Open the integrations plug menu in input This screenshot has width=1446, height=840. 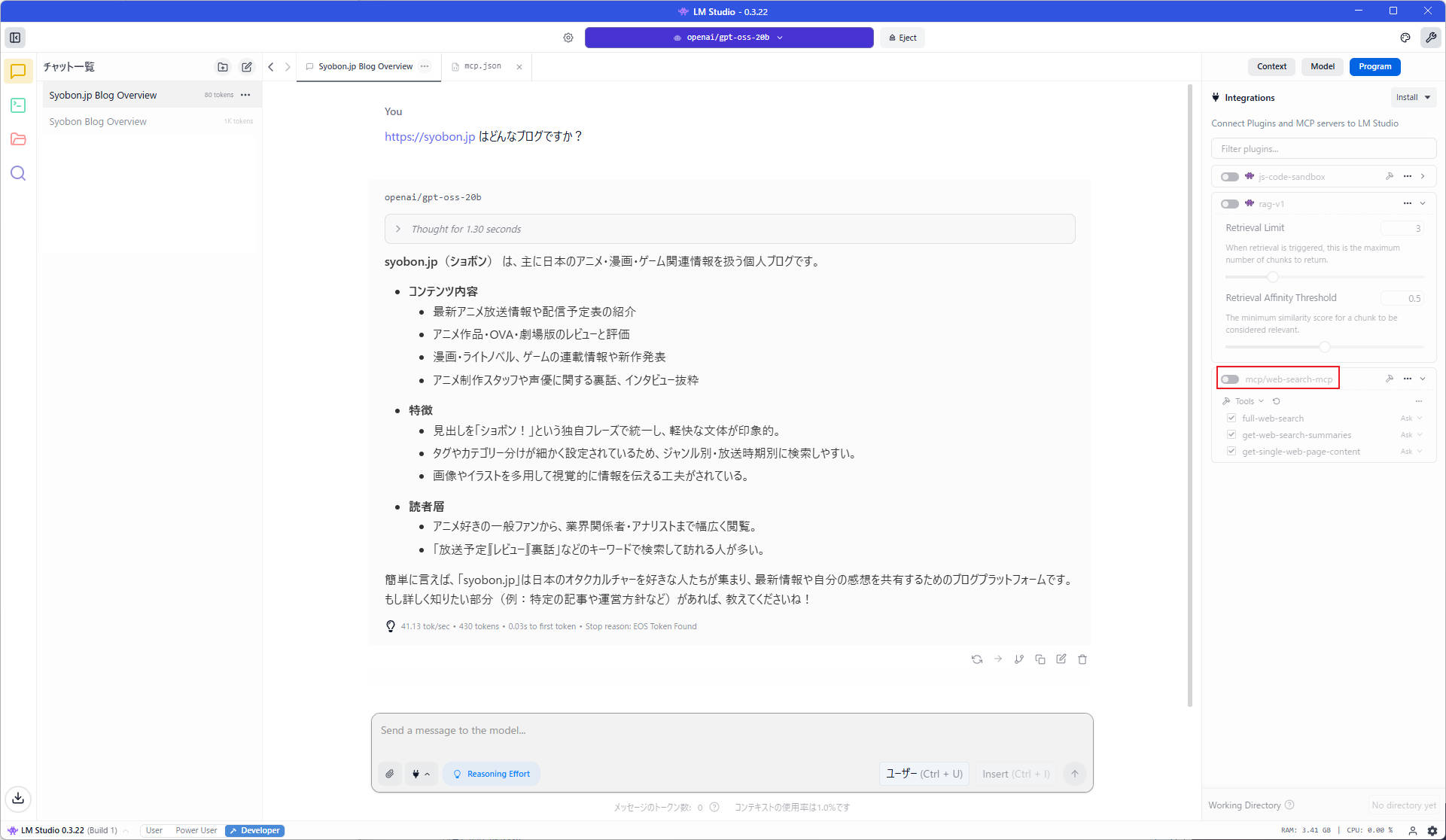click(x=421, y=774)
